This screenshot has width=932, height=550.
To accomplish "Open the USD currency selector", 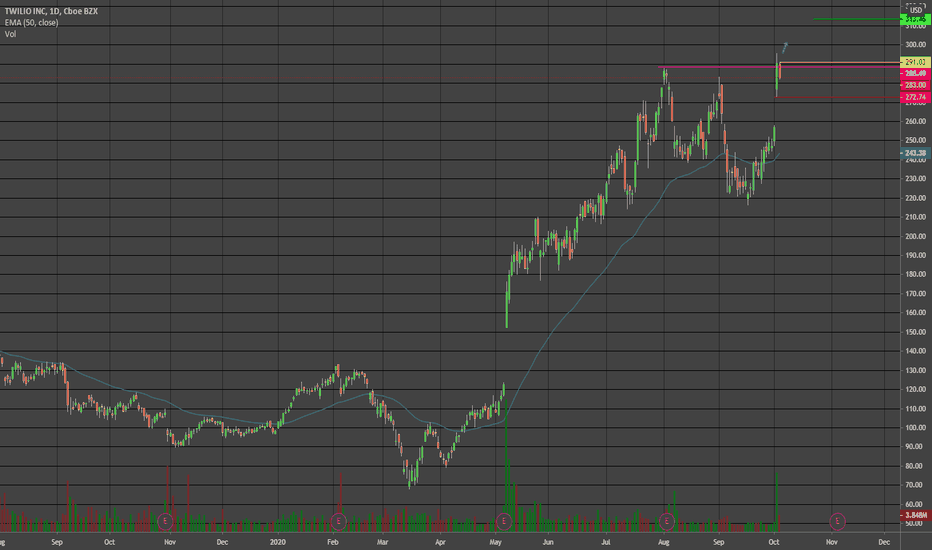I will (x=916, y=10).
